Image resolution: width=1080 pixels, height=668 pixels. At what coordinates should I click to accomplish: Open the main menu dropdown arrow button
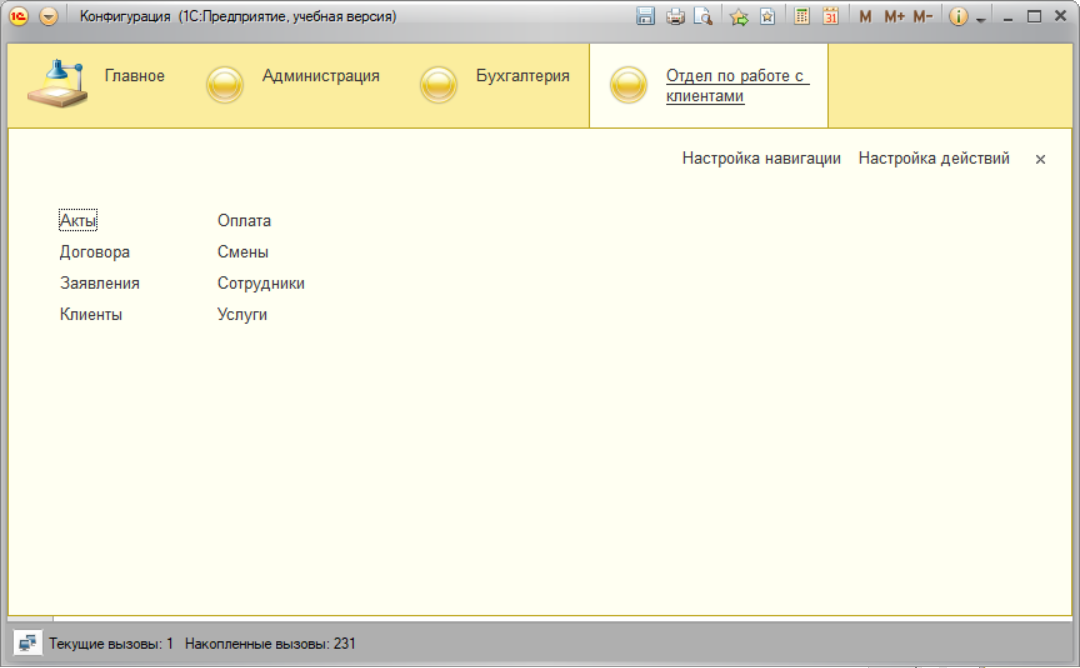click(x=48, y=17)
